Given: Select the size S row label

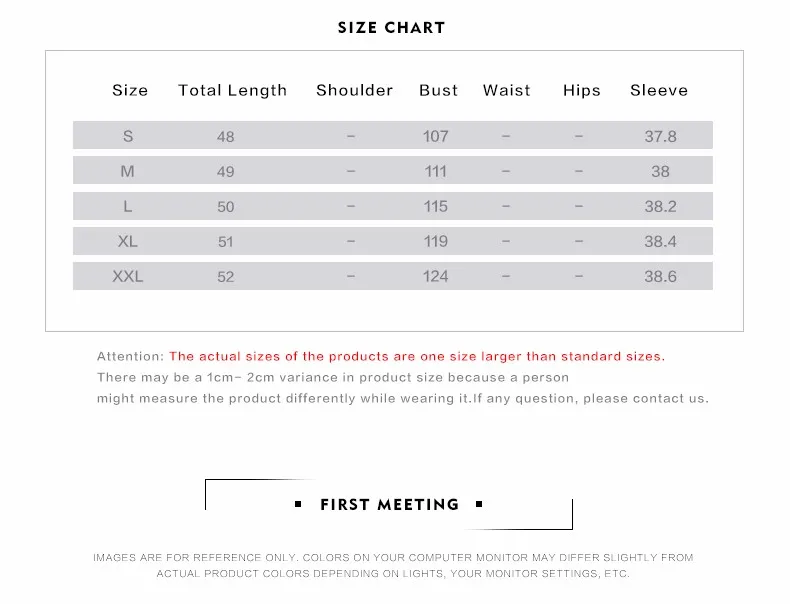Looking at the screenshot, I should (128, 136).
